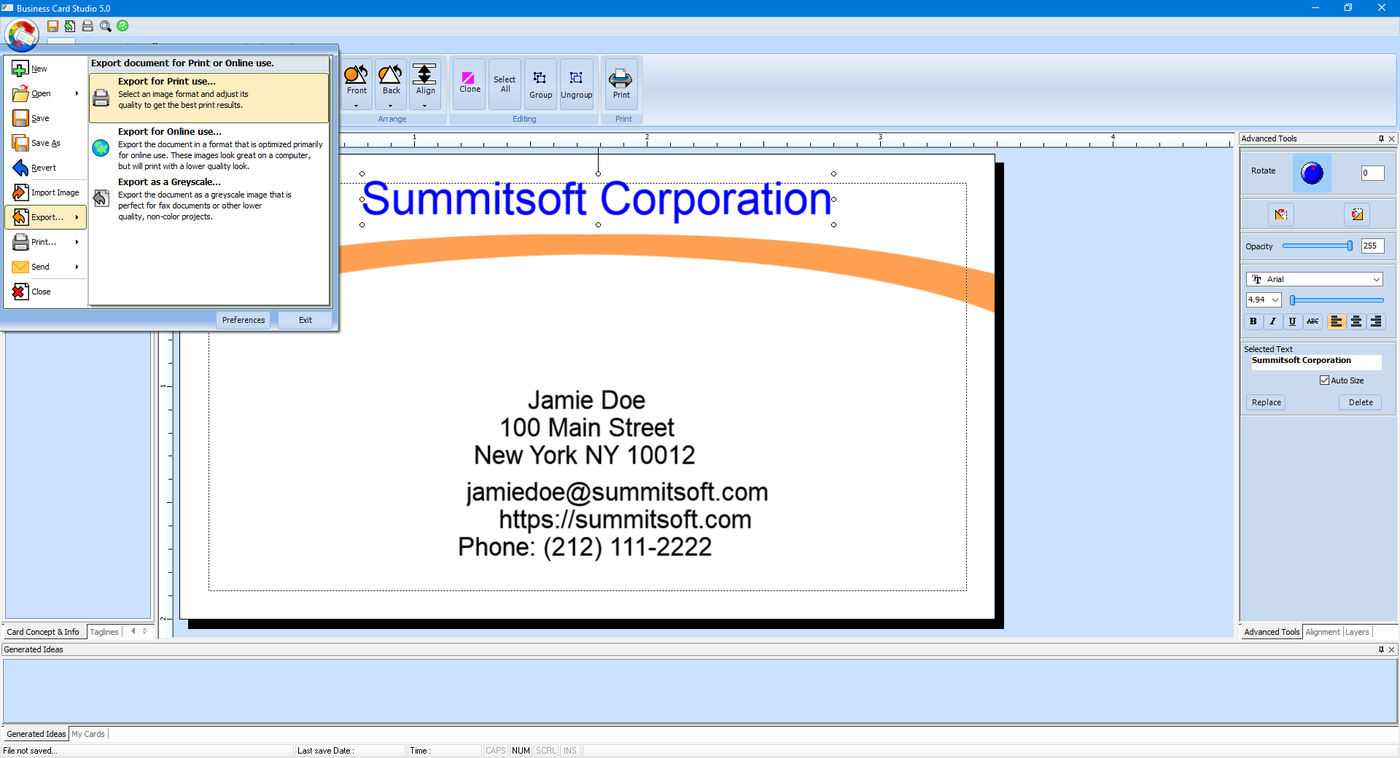Pin the Advanced Tools panel
Viewport: 1400px width, 758px height.
(1381, 139)
